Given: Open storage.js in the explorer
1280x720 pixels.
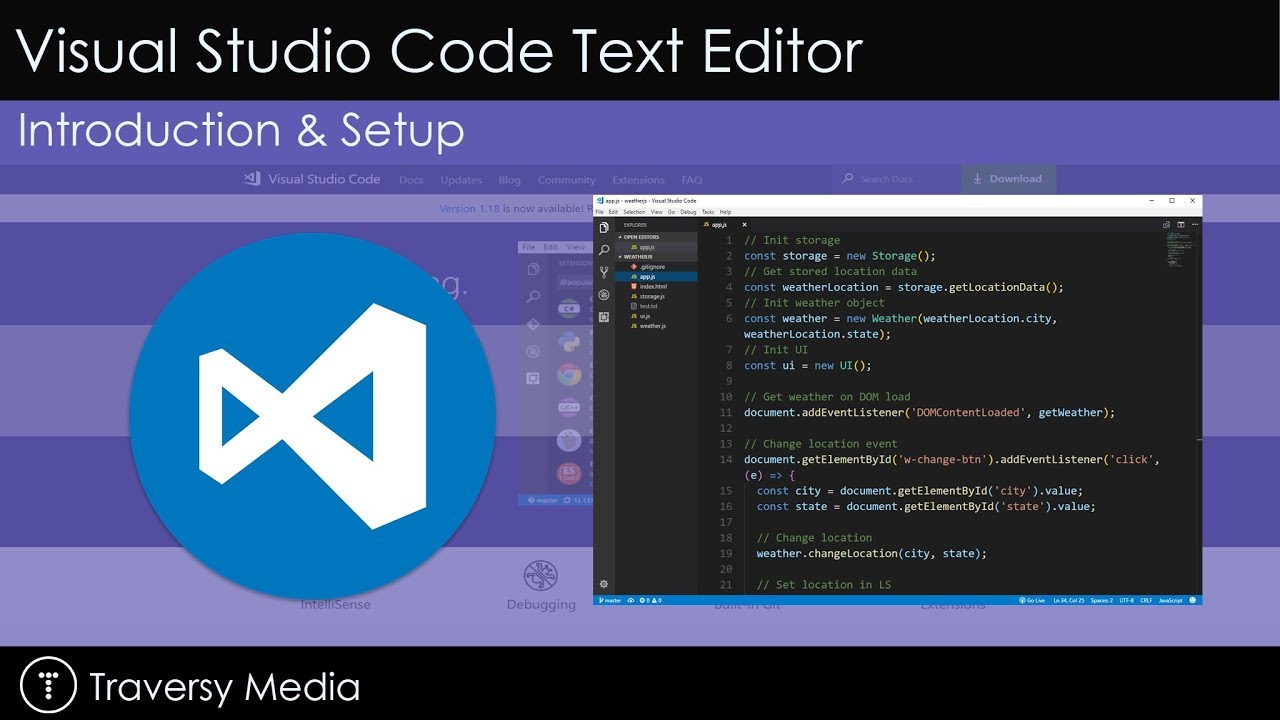Looking at the screenshot, I should coord(656,296).
